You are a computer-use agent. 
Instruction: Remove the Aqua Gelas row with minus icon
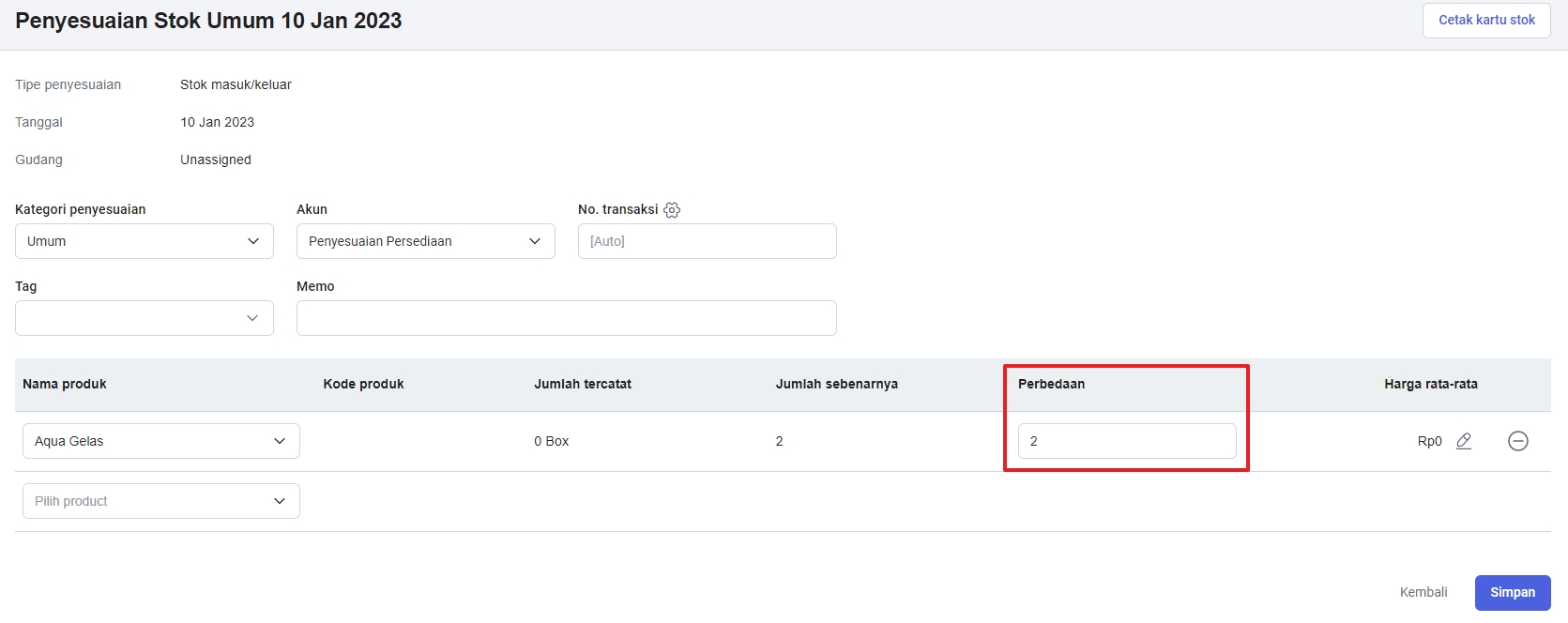point(1518,441)
